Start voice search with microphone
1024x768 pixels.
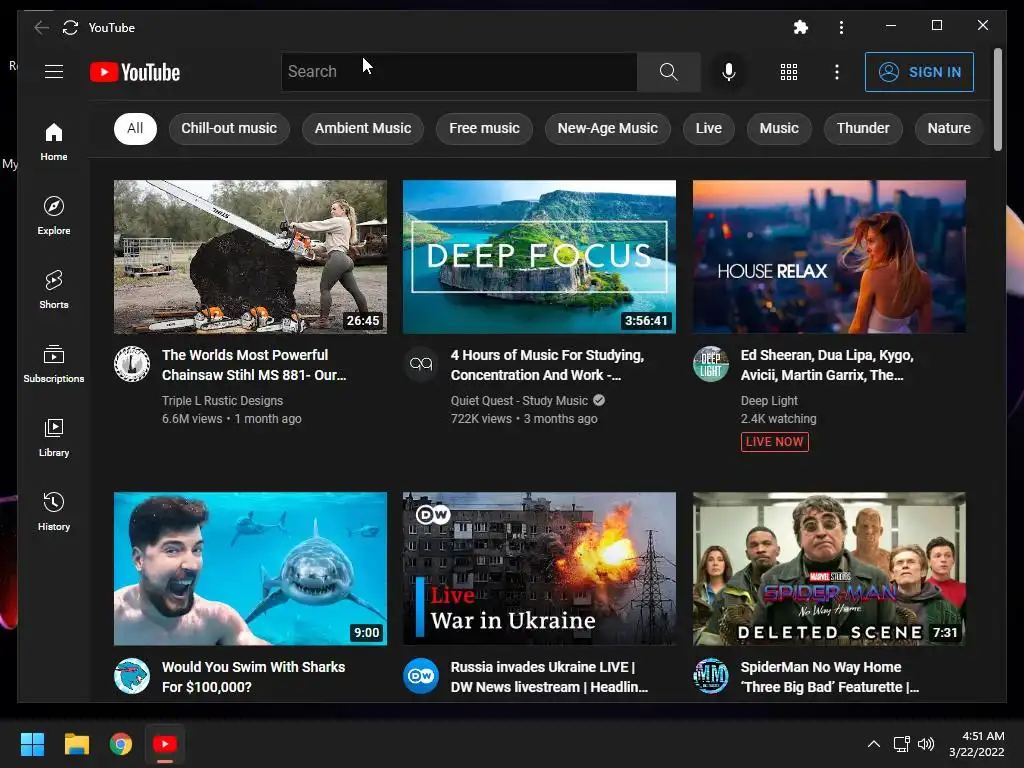729,72
